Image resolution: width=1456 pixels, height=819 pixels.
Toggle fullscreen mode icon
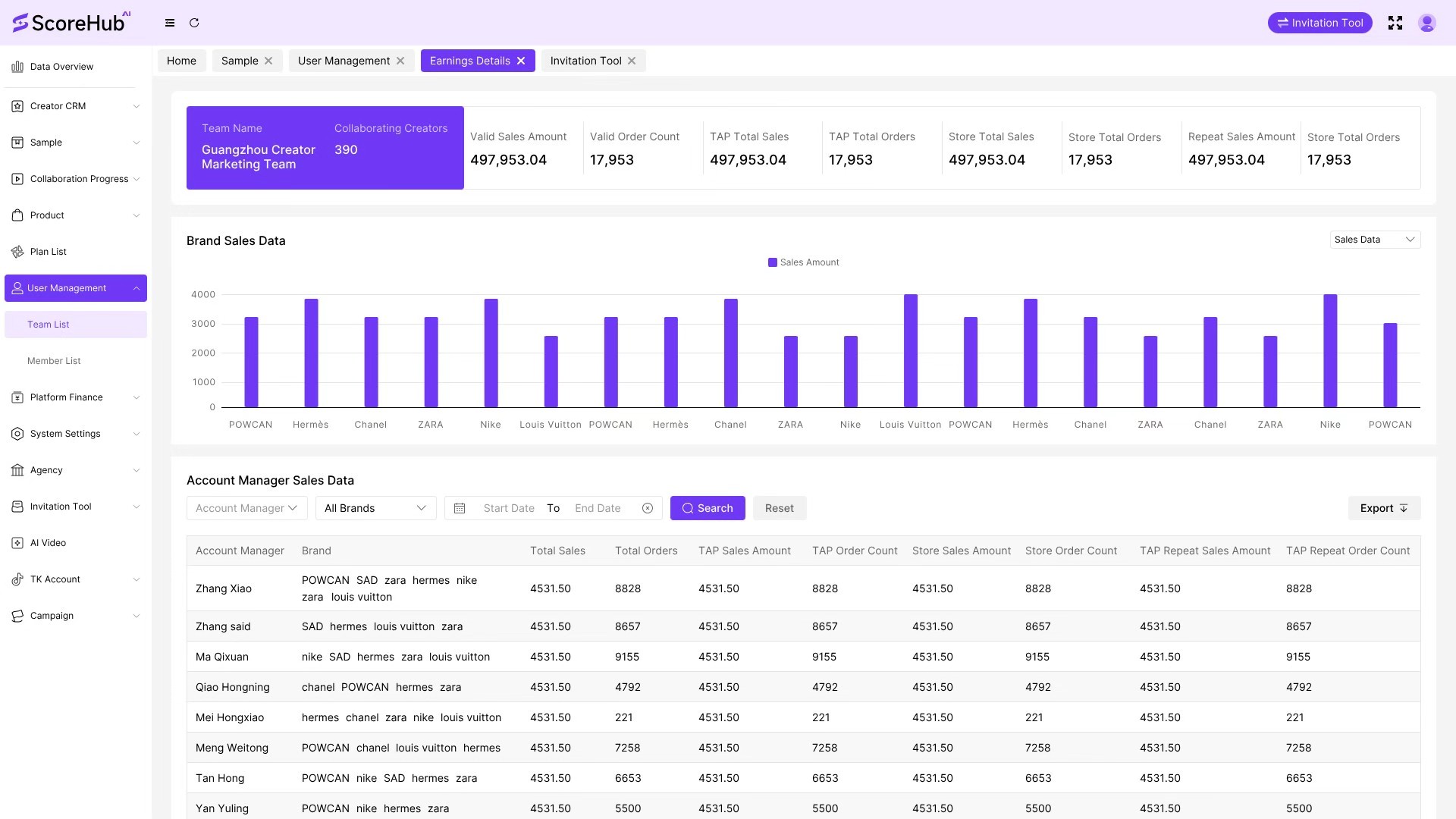click(x=1395, y=23)
